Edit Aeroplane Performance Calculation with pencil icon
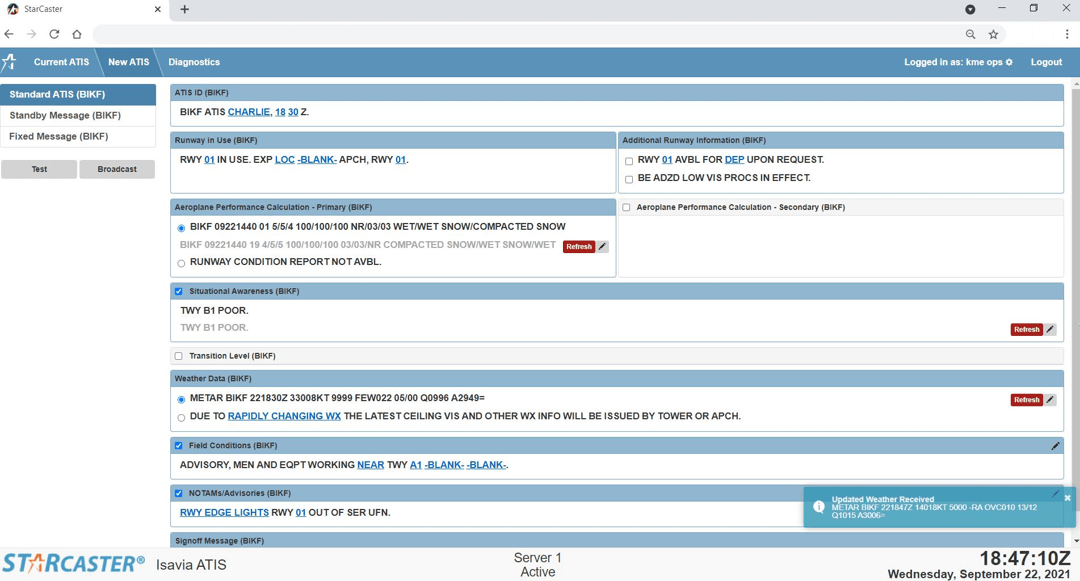1080x581 pixels. pyautogui.click(x=603, y=246)
